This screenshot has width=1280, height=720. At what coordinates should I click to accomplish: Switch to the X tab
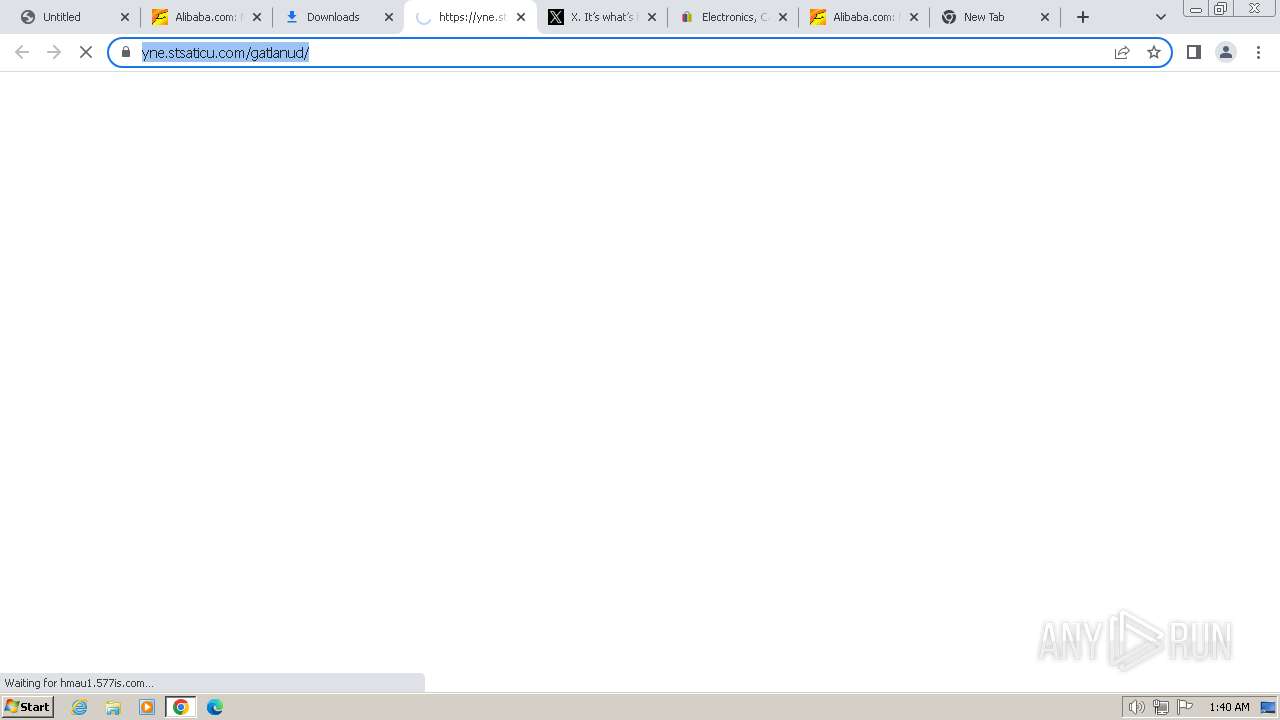click(x=600, y=17)
